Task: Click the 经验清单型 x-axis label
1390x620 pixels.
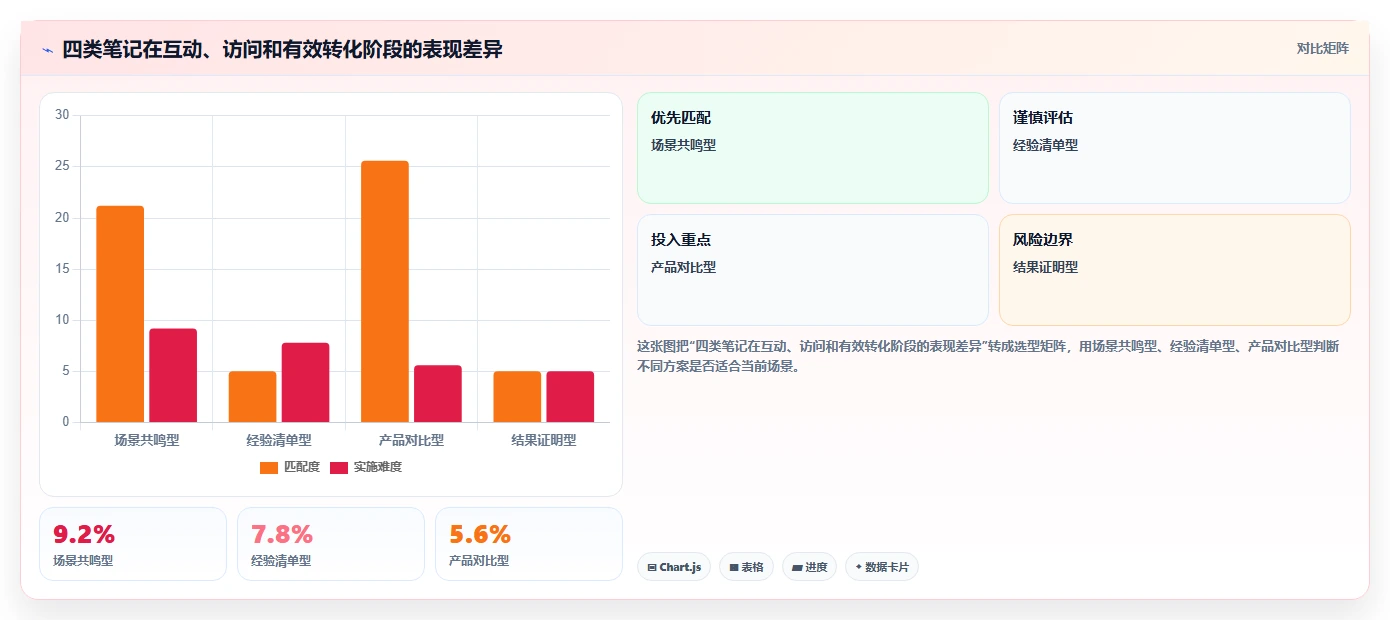Action: (279, 440)
